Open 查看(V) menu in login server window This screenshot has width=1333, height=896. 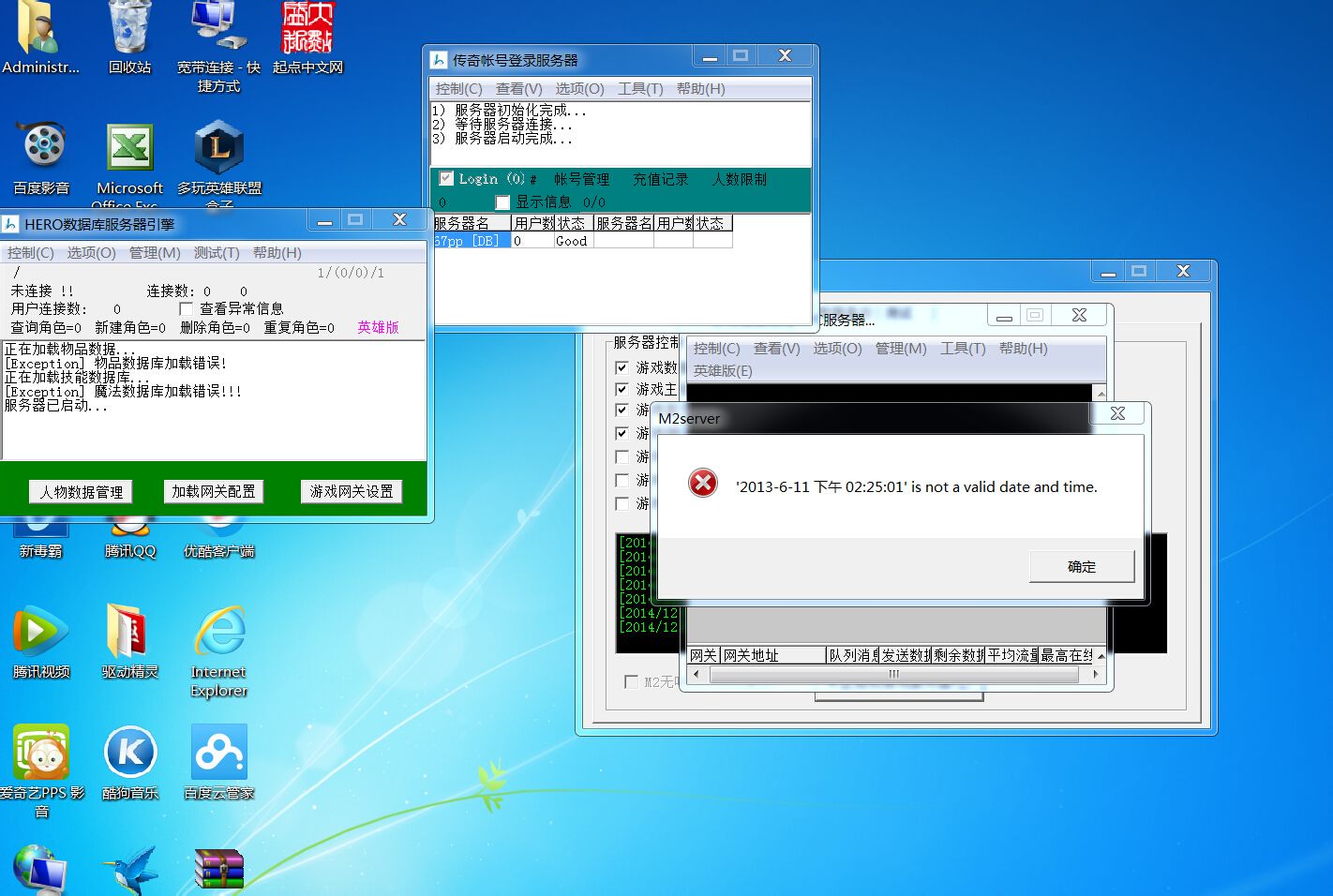pos(518,89)
